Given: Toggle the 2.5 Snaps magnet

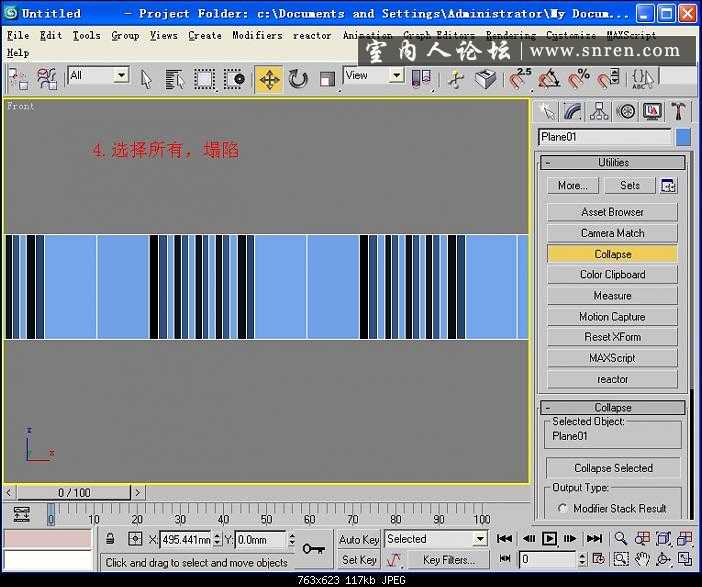Looking at the screenshot, I should (519, 80).
